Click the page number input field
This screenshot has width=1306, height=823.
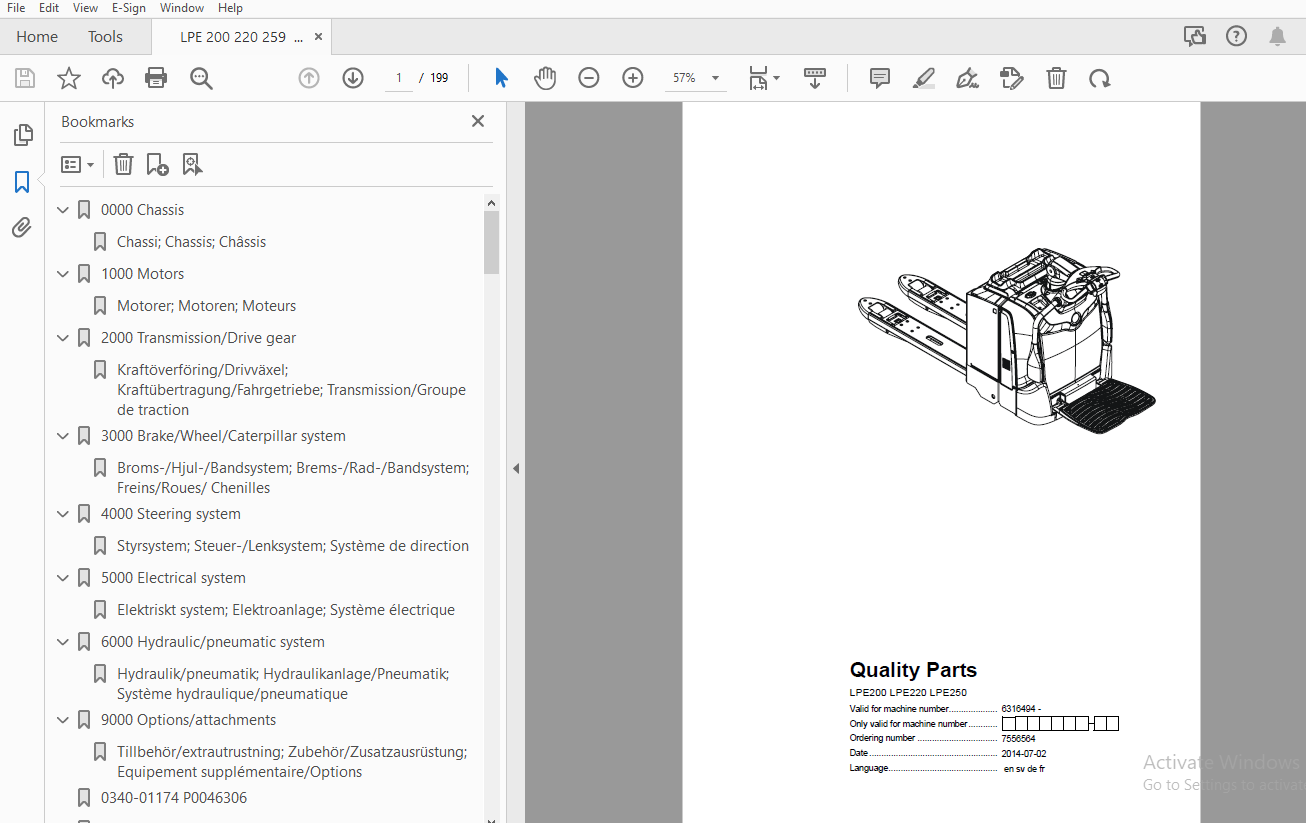(x=398, y=78)
